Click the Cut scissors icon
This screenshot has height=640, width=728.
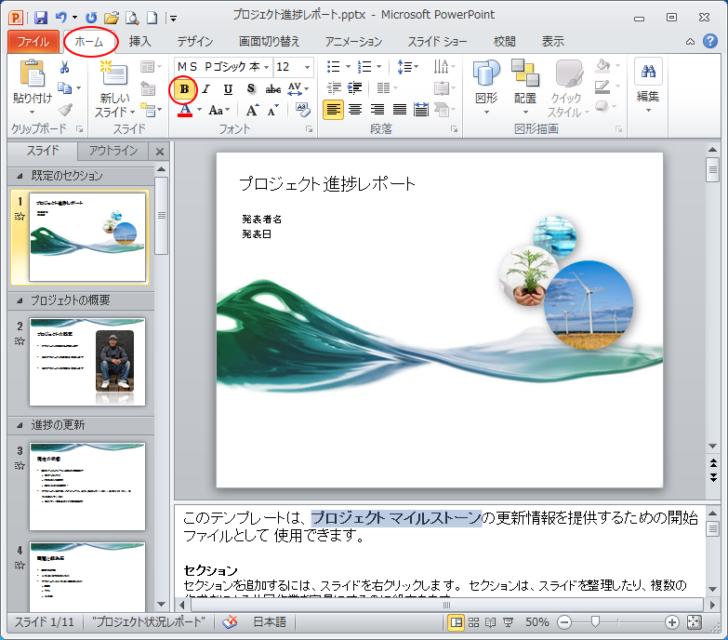[65, 67]
